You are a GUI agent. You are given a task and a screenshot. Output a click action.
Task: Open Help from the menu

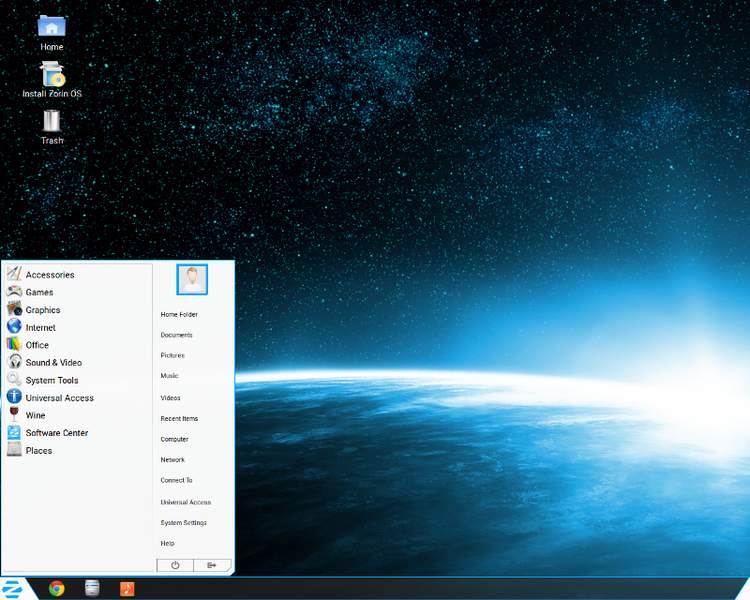167,544
